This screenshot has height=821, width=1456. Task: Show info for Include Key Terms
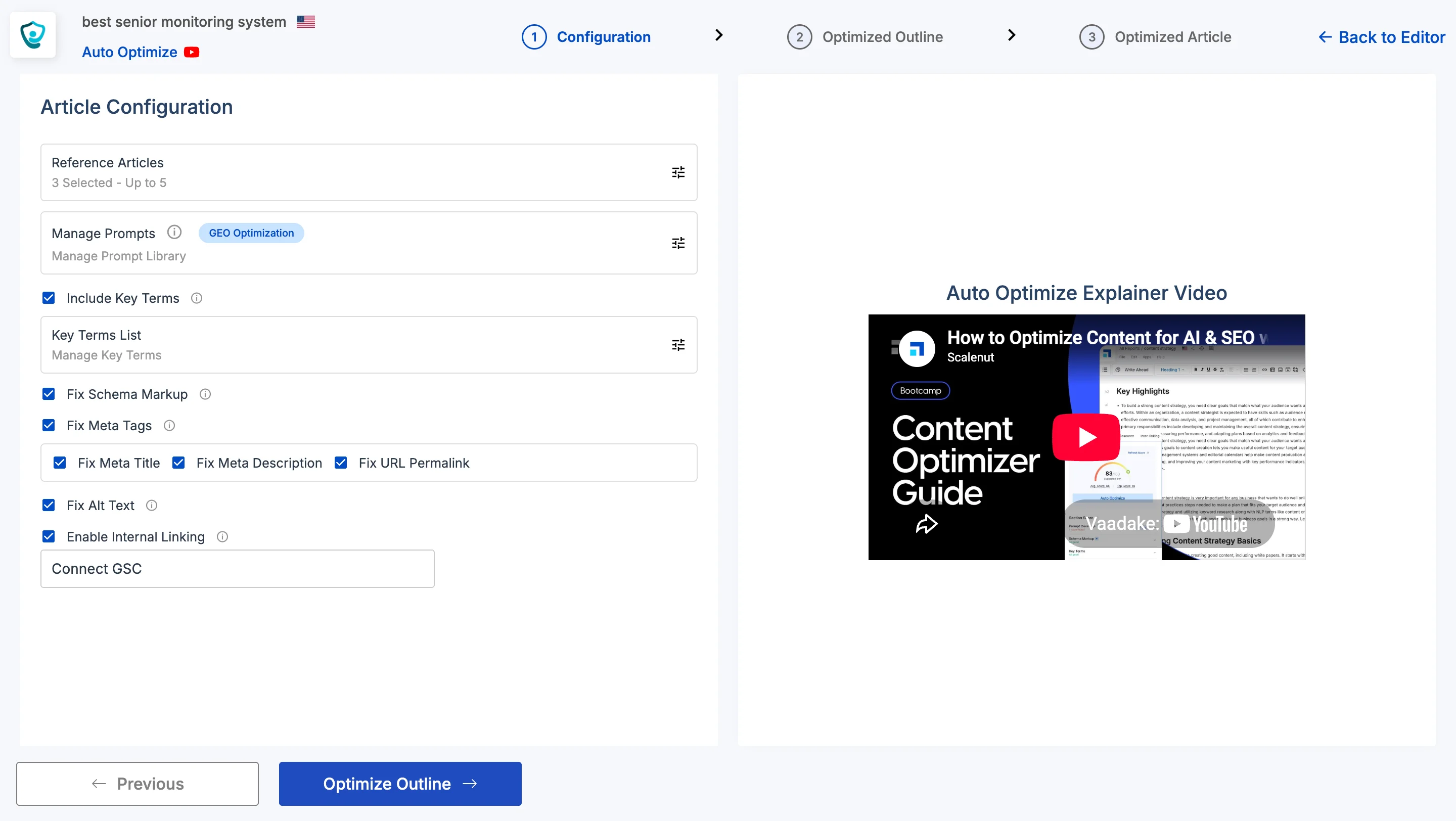(x=197, y=298)
